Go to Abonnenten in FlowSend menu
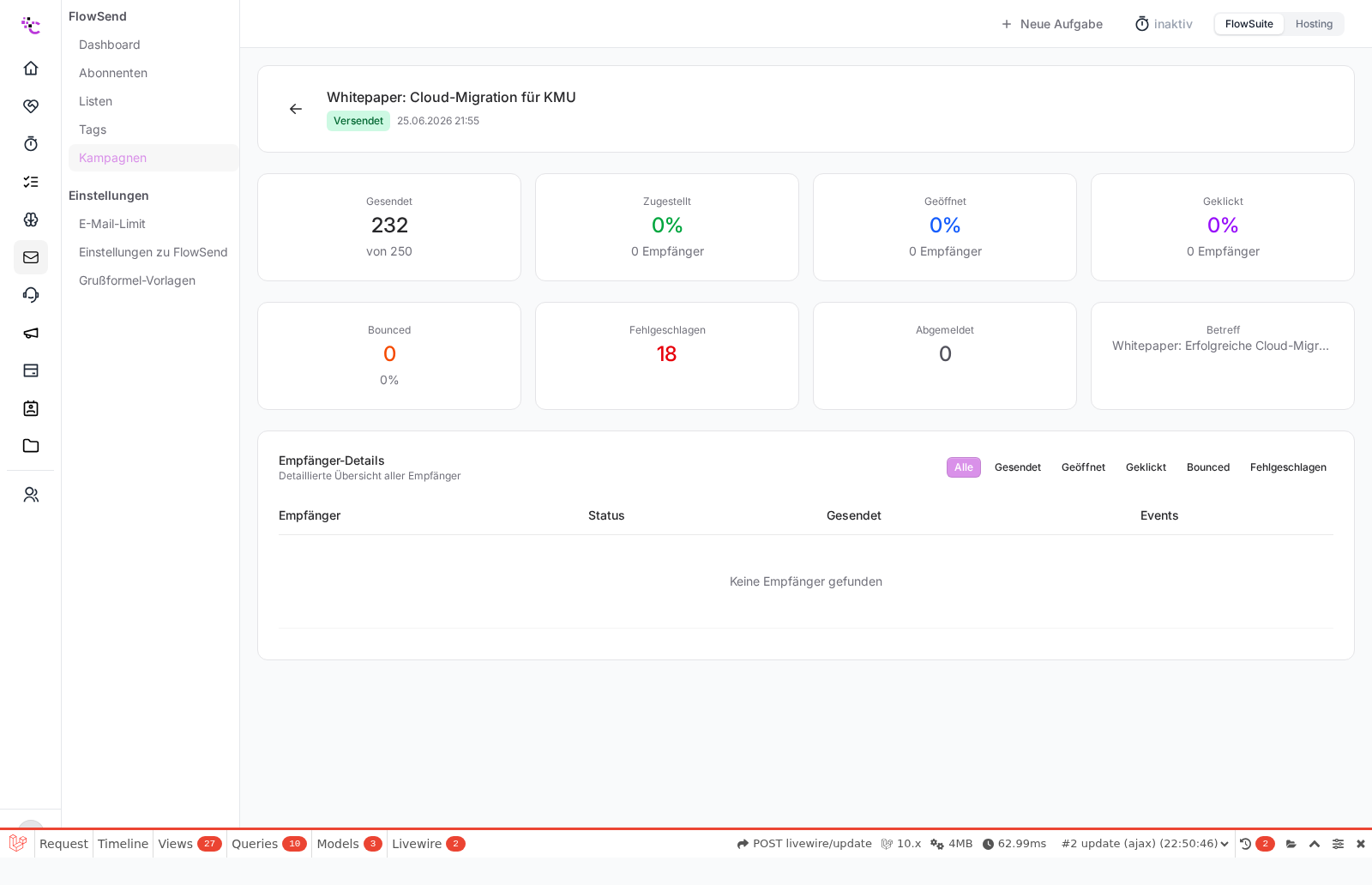This screenshot has width=1372, height=885. coord(113,73)
